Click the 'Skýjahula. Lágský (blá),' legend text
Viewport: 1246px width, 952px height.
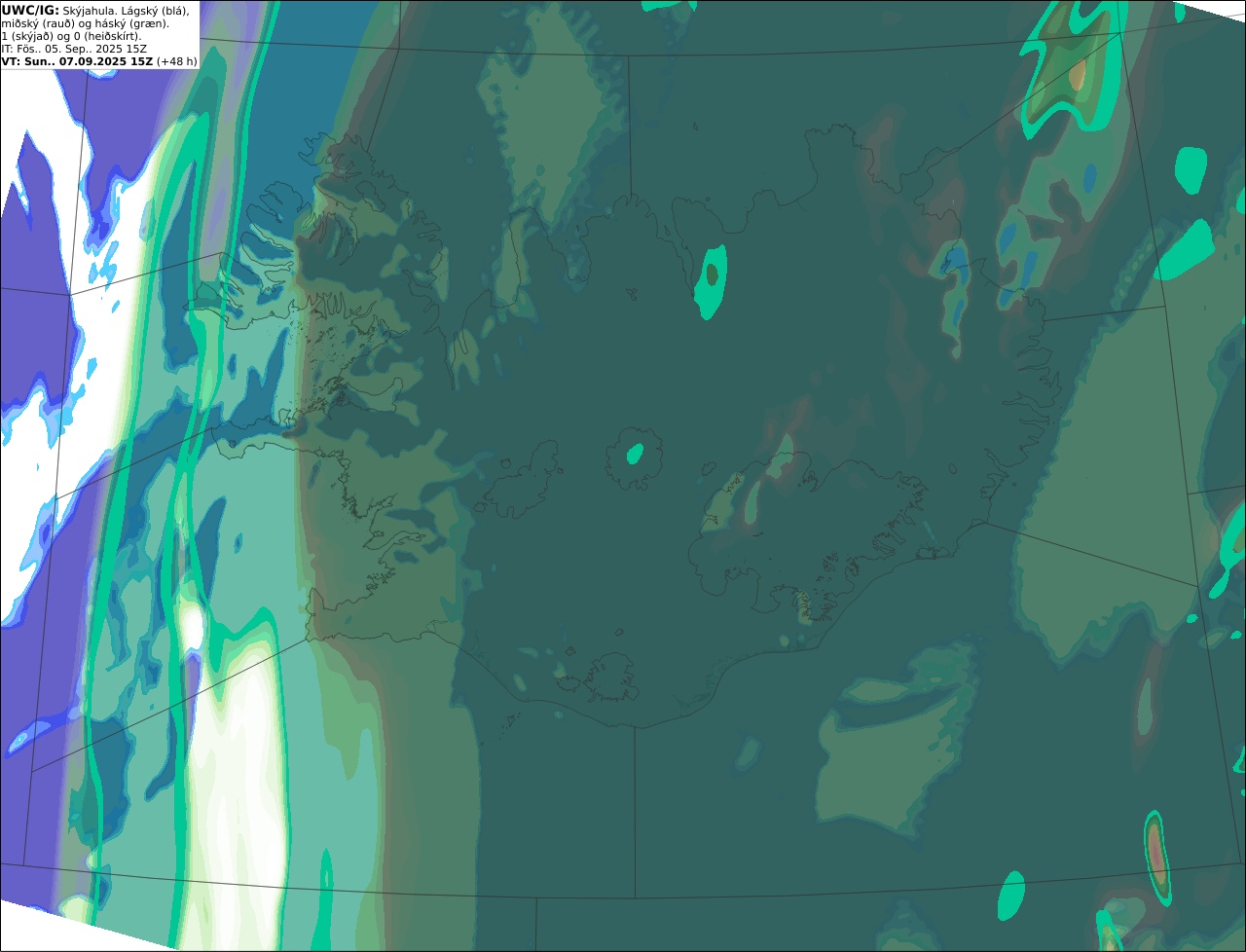point(126,11)
